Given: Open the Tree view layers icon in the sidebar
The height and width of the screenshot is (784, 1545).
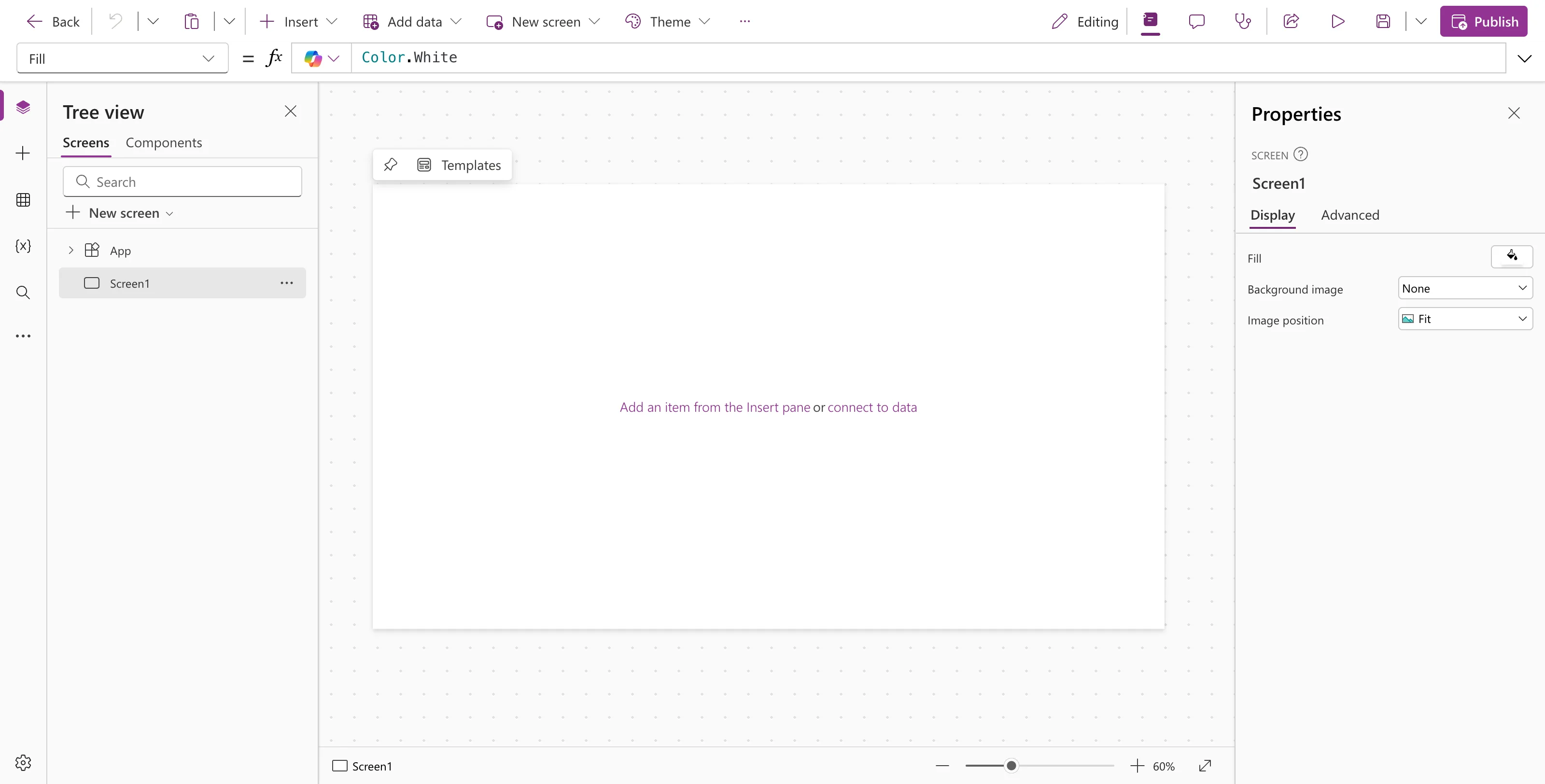Looking at the screenshot, I should pyautogui.click(x=23, y=107).
